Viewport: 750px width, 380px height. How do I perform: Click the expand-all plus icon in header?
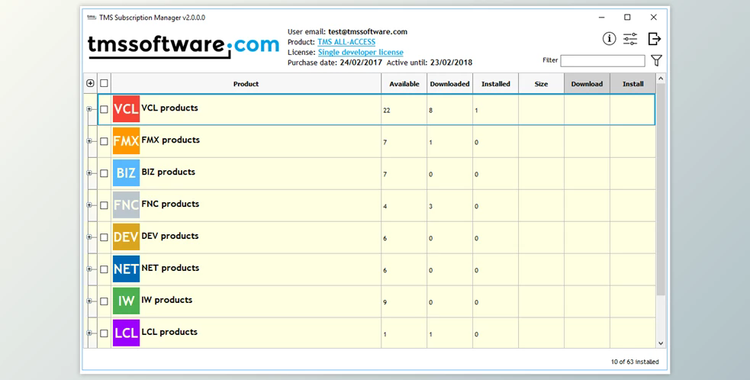pos(90,83)
